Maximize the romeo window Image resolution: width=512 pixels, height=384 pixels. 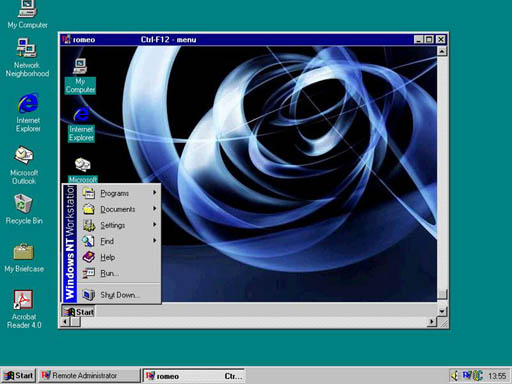[x=429, y=40]
